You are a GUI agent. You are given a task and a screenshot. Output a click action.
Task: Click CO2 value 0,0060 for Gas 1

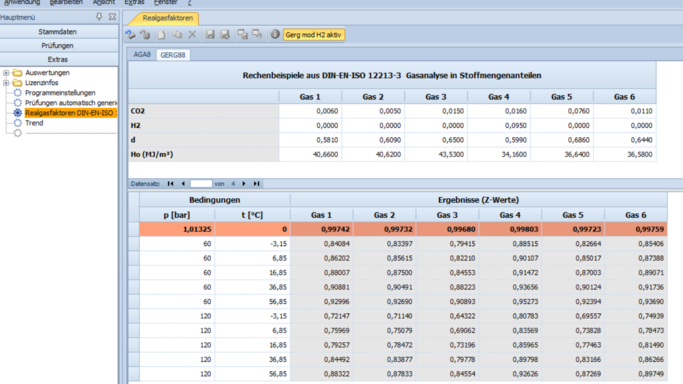click(310, 111)
